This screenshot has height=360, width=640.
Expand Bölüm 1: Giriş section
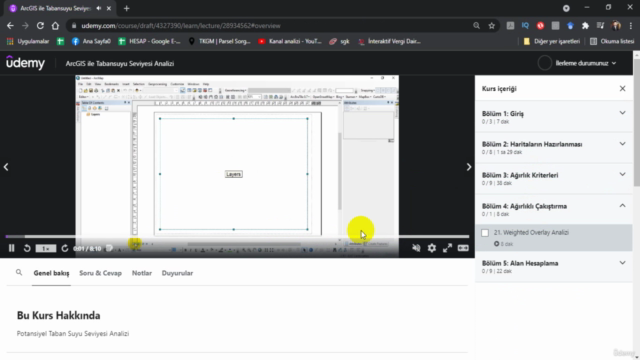(x=553, y=117)
